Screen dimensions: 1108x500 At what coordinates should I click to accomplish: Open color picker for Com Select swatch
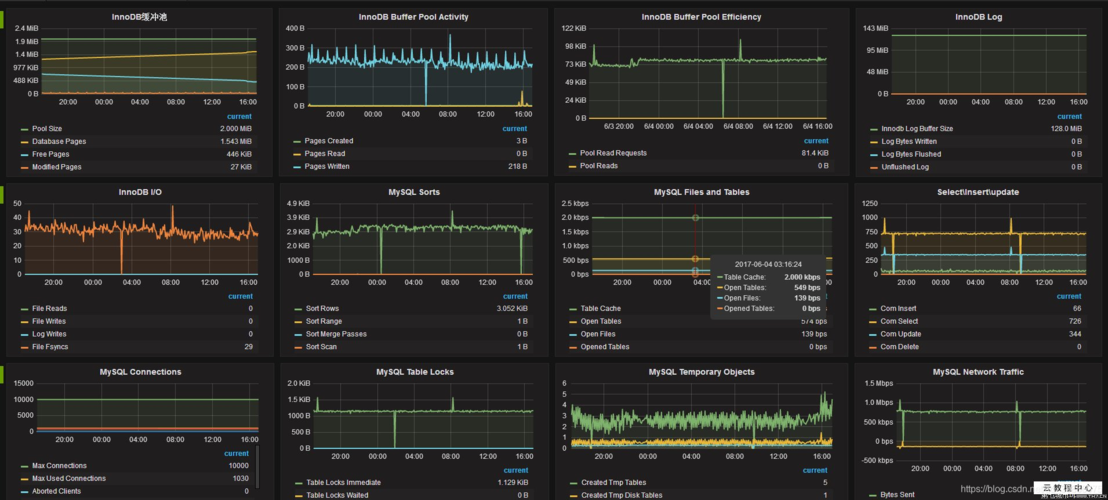point(873,322)
